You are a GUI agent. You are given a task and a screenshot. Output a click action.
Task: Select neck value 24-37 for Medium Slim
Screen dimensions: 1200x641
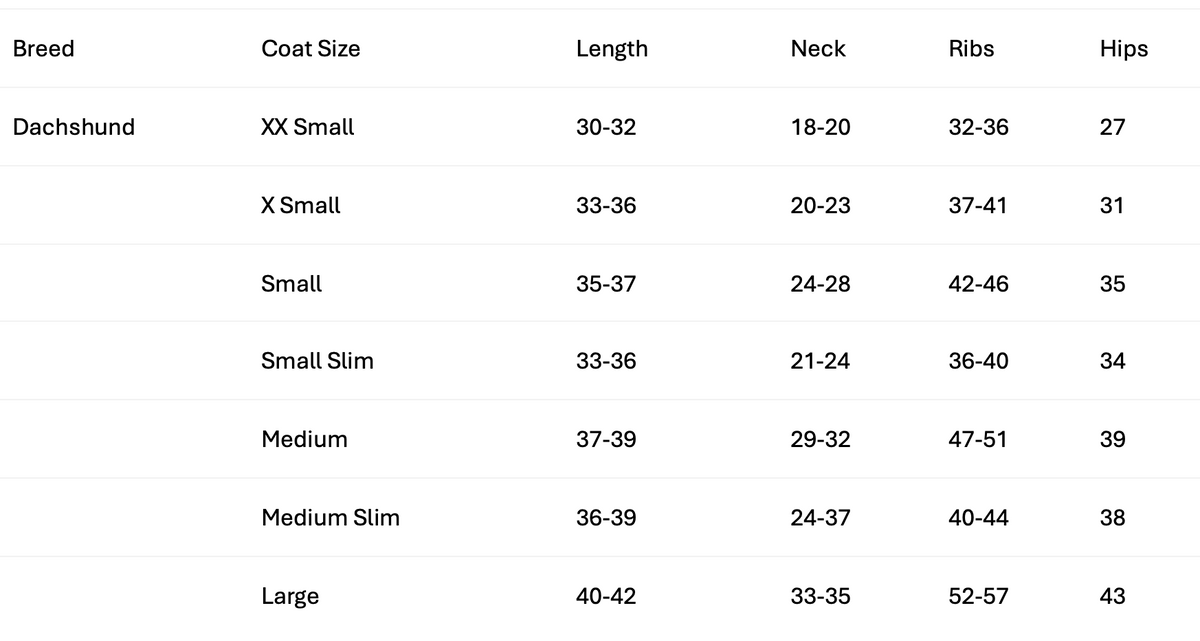(x=821, y=517)
